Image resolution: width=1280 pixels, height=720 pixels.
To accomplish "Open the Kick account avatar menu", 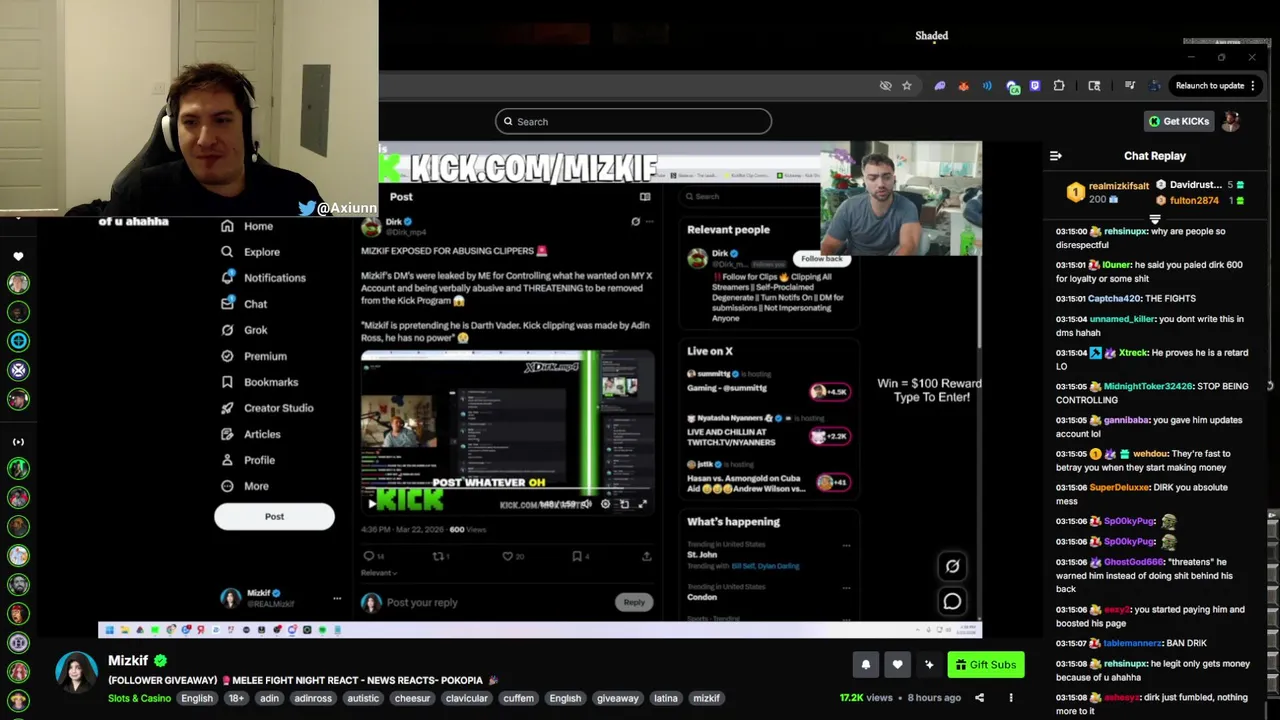I will 1231,121.
